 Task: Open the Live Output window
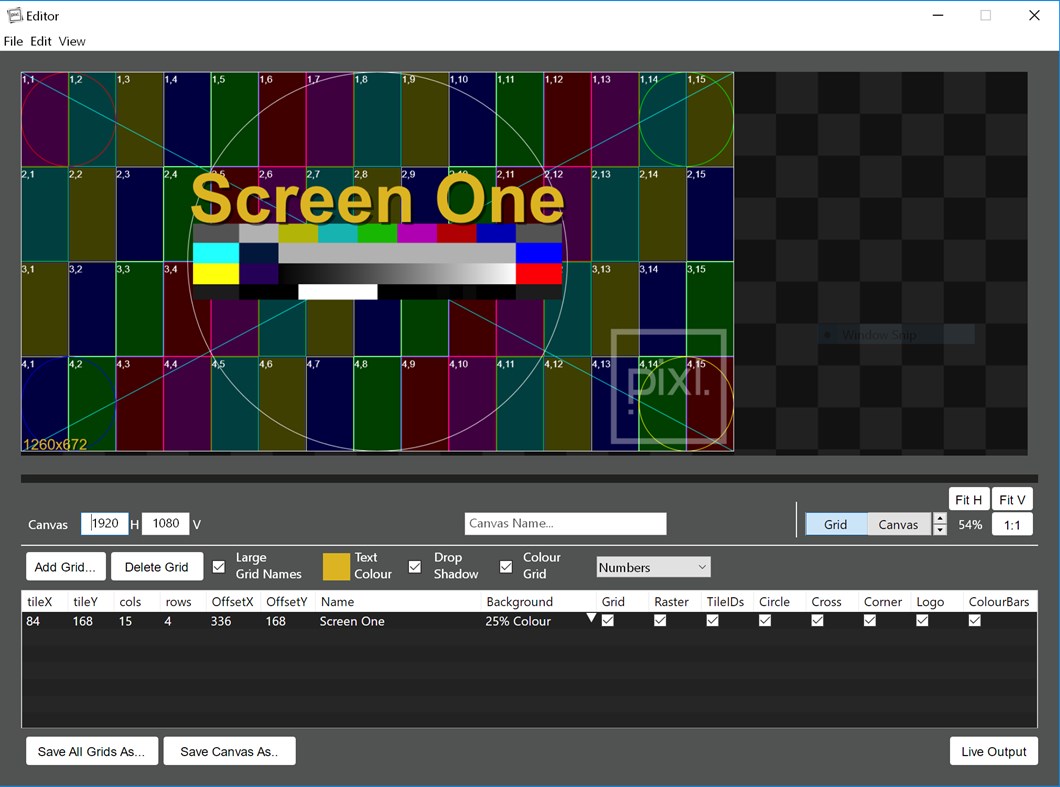[993, 751]
